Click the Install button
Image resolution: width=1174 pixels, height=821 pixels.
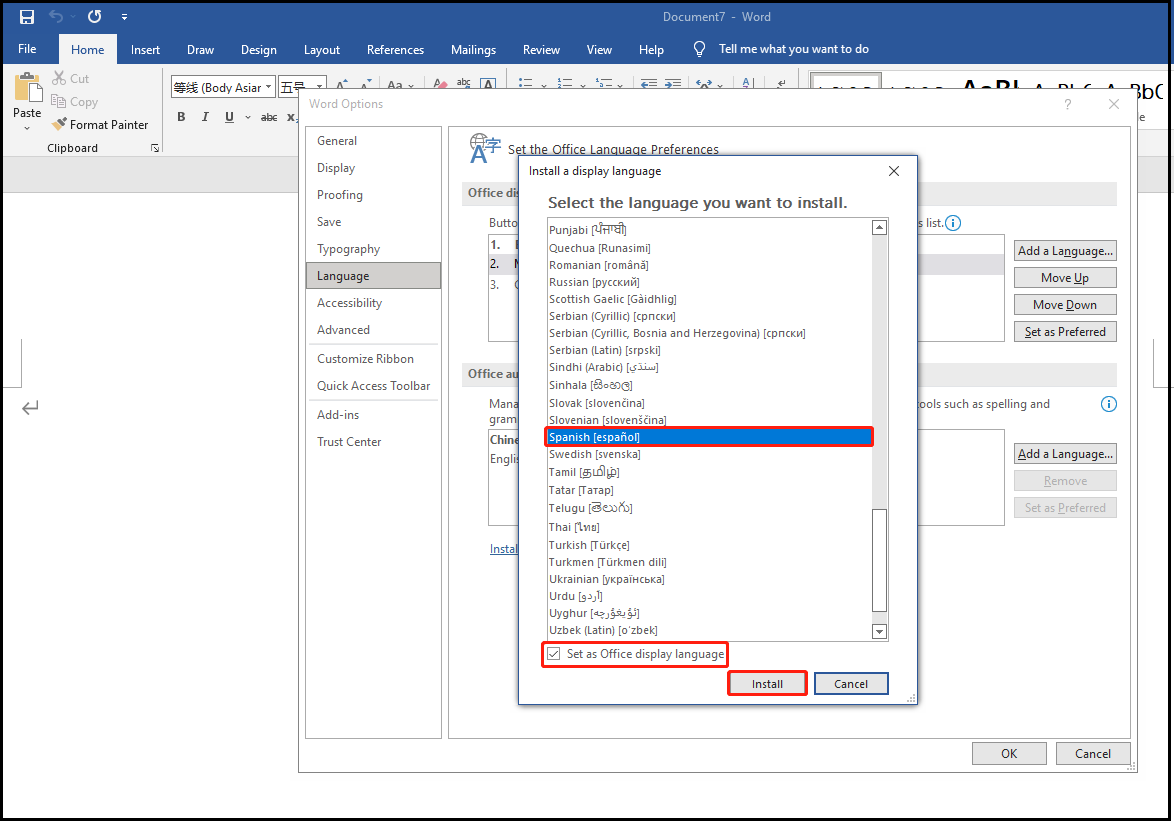tap(767, 683)
